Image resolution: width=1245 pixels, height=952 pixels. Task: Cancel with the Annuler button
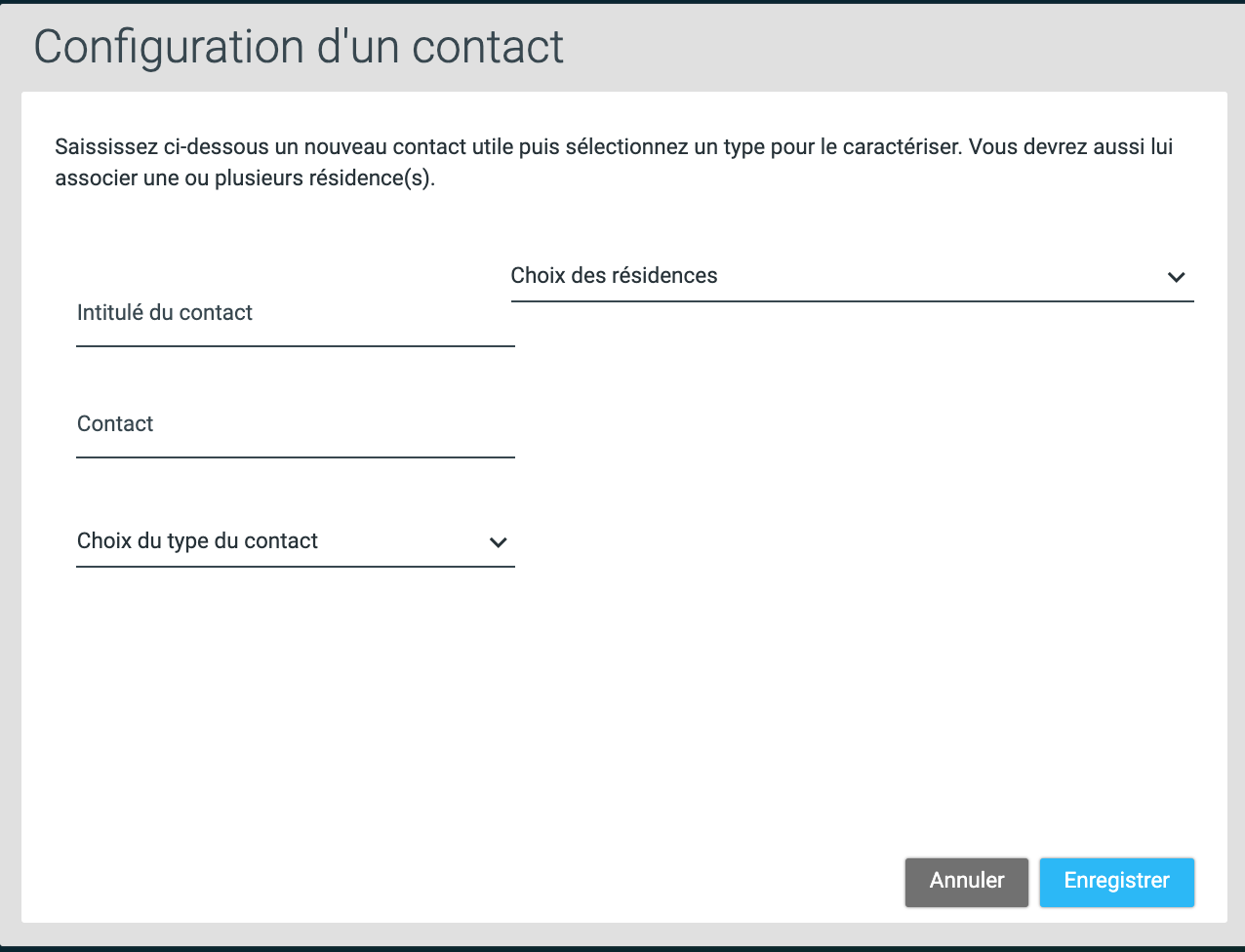tap(967, 882)
